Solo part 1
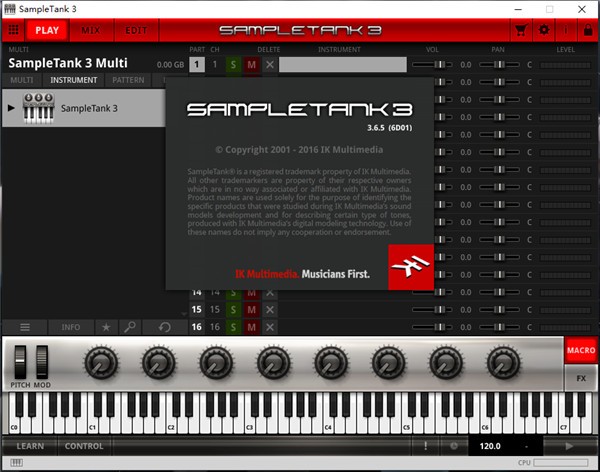 (233, 64)
